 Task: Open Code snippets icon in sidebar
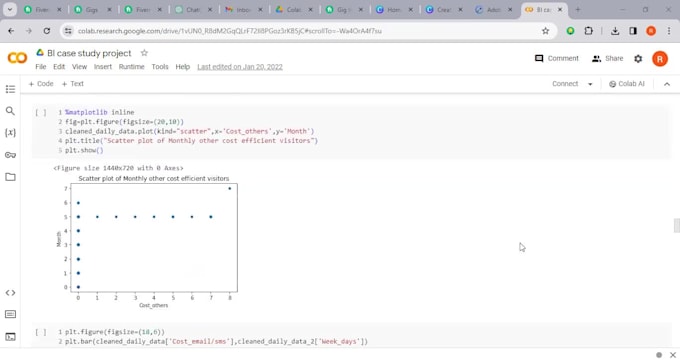[10, 293]
